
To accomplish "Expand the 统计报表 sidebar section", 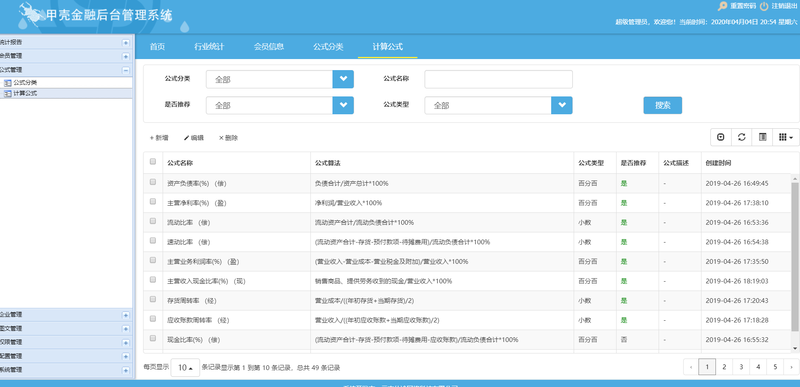I will coord(126,43).
